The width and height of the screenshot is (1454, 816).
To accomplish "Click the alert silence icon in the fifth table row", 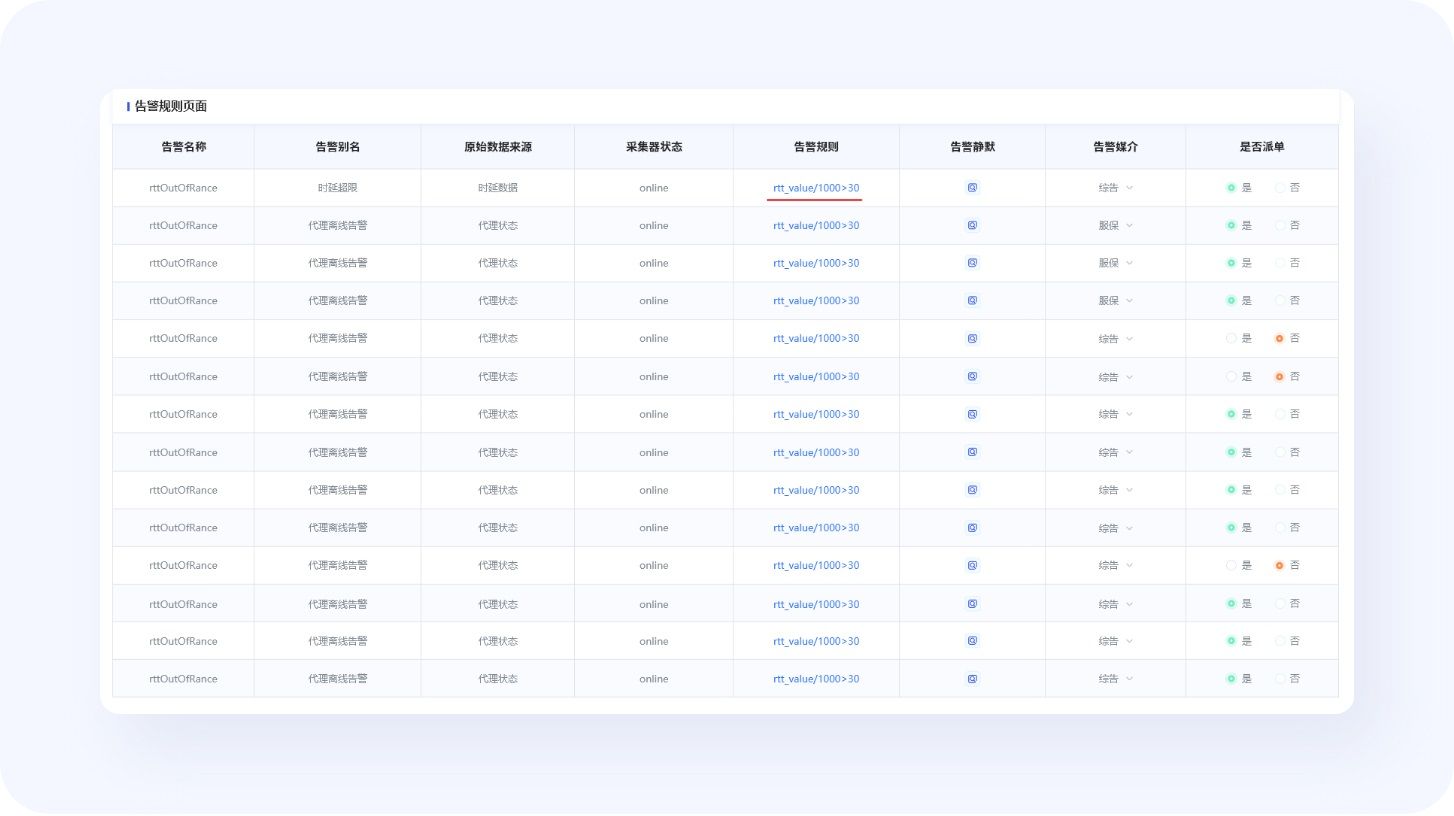I will click(972, 338).
